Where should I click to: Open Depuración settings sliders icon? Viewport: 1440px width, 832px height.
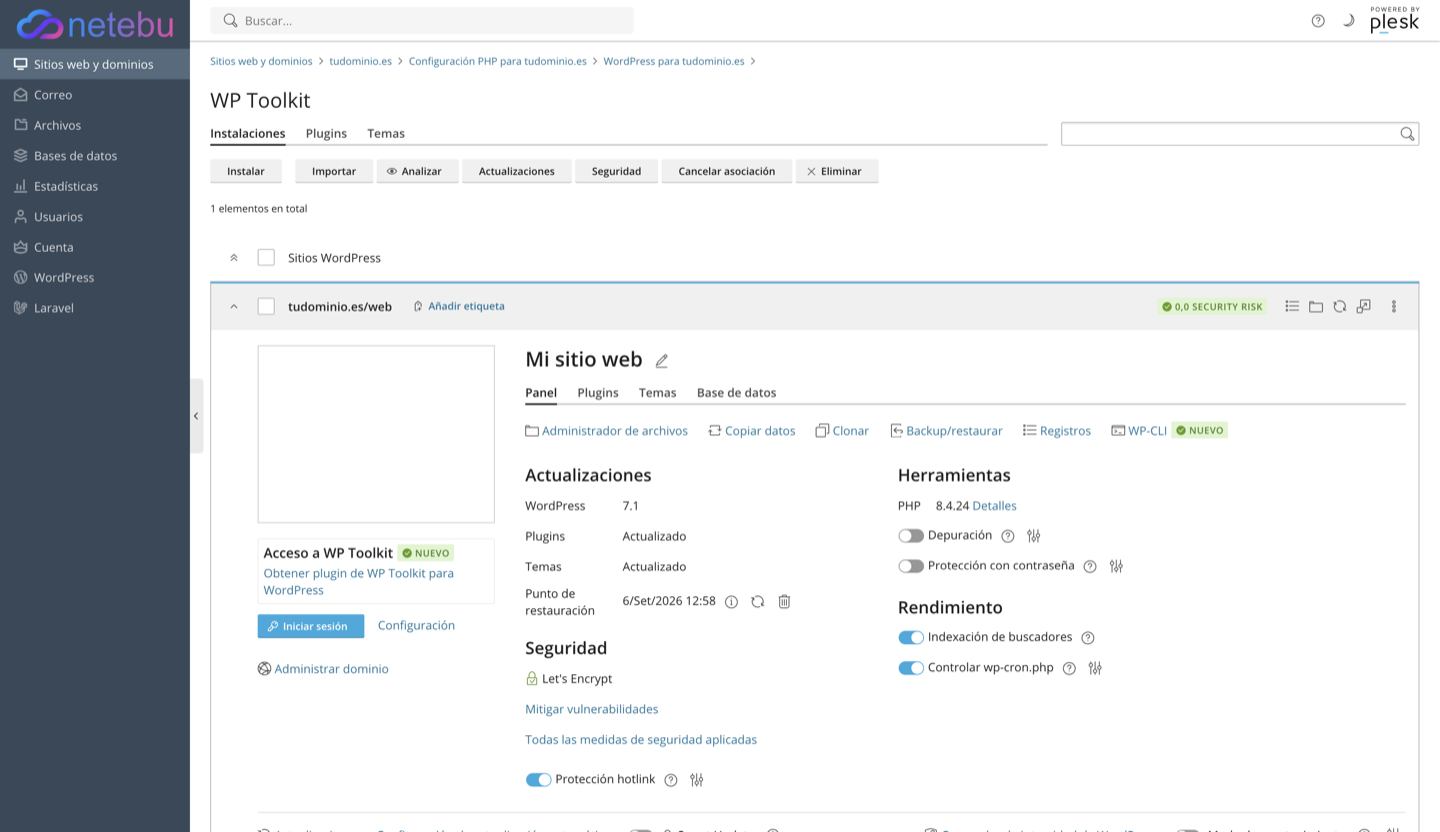point(1034,536)
